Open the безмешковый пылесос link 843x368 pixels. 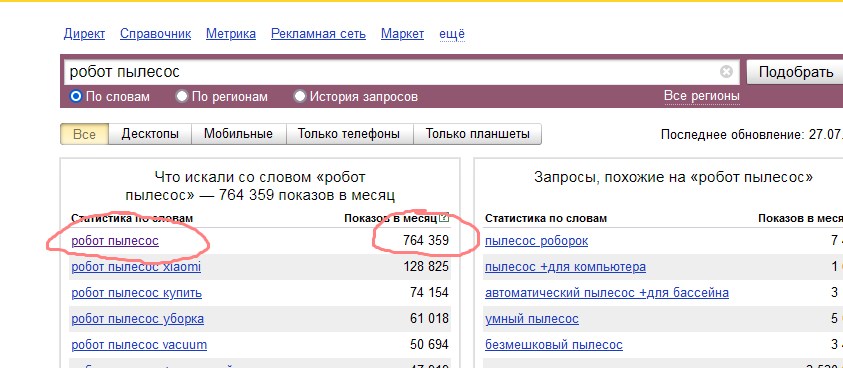[554, 345]
